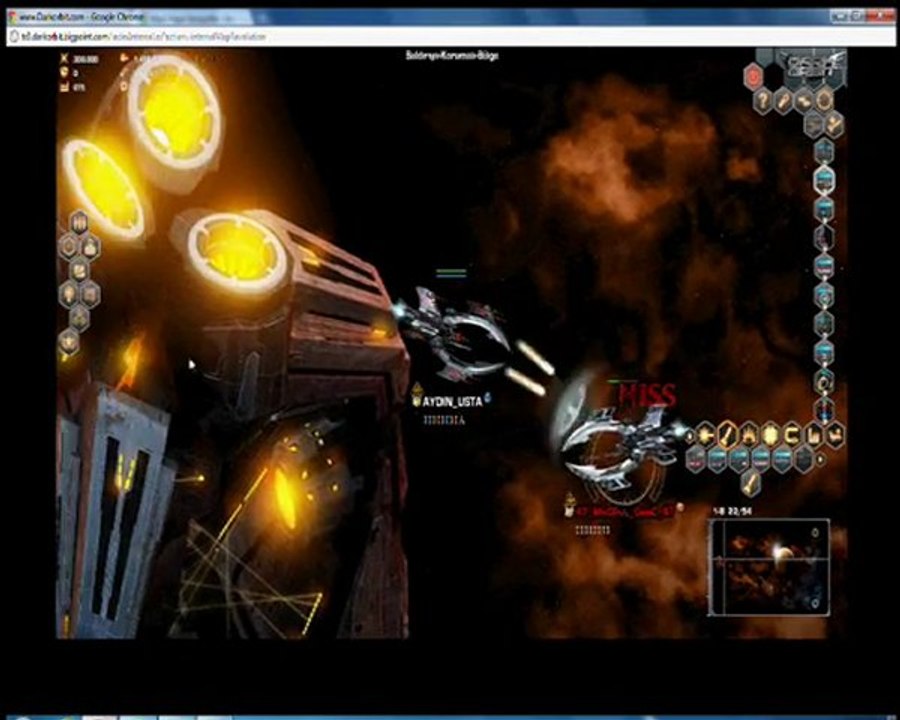Click the map coordinates text above minimap
This screenshot has height=720, width=900.
(x=732, y=511)
